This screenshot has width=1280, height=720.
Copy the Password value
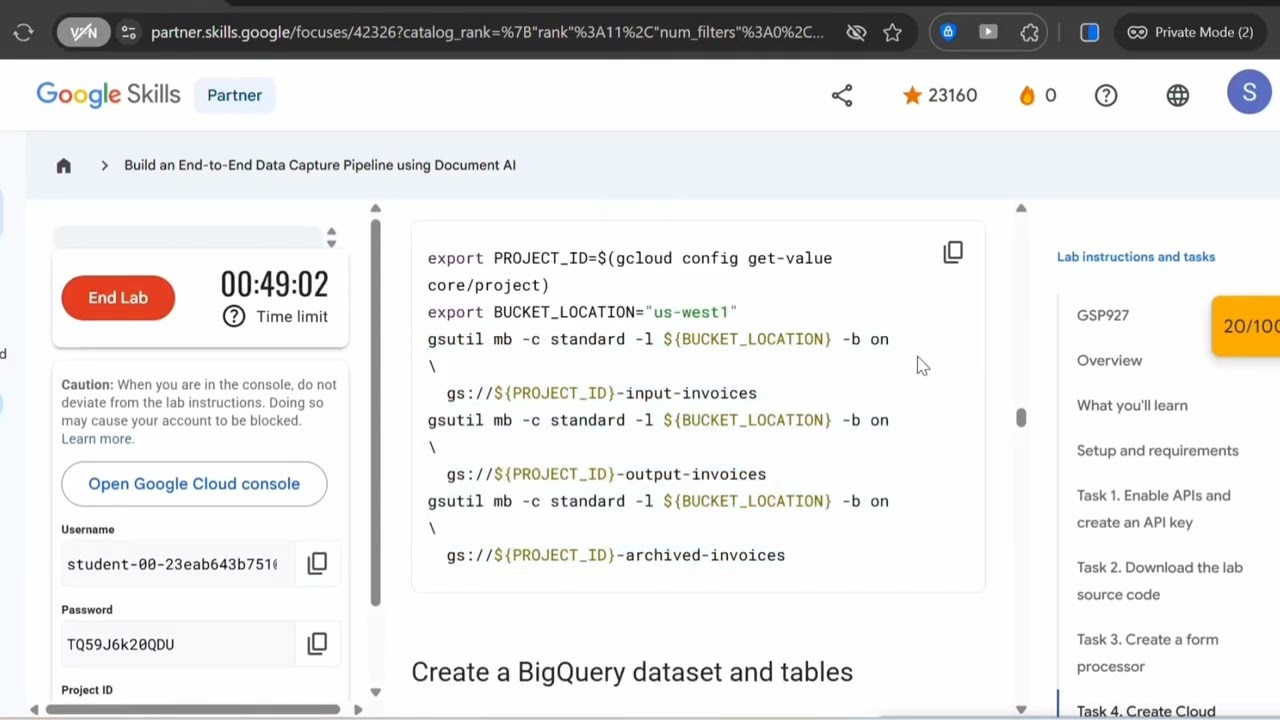pos(317,643)
